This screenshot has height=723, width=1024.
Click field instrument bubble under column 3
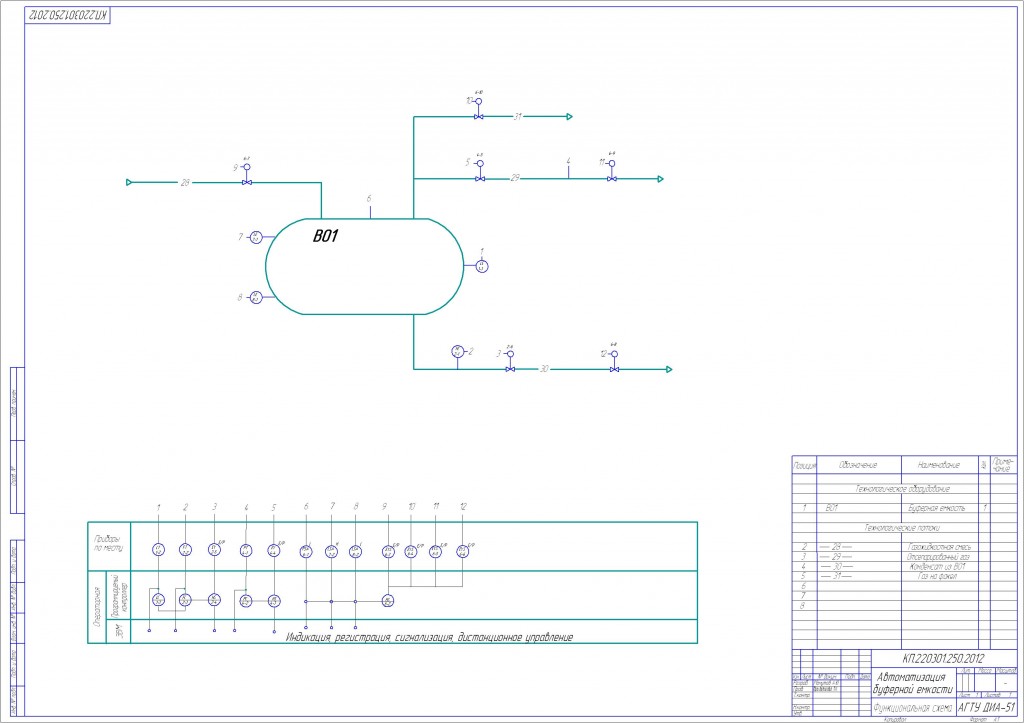pos(214,550)
